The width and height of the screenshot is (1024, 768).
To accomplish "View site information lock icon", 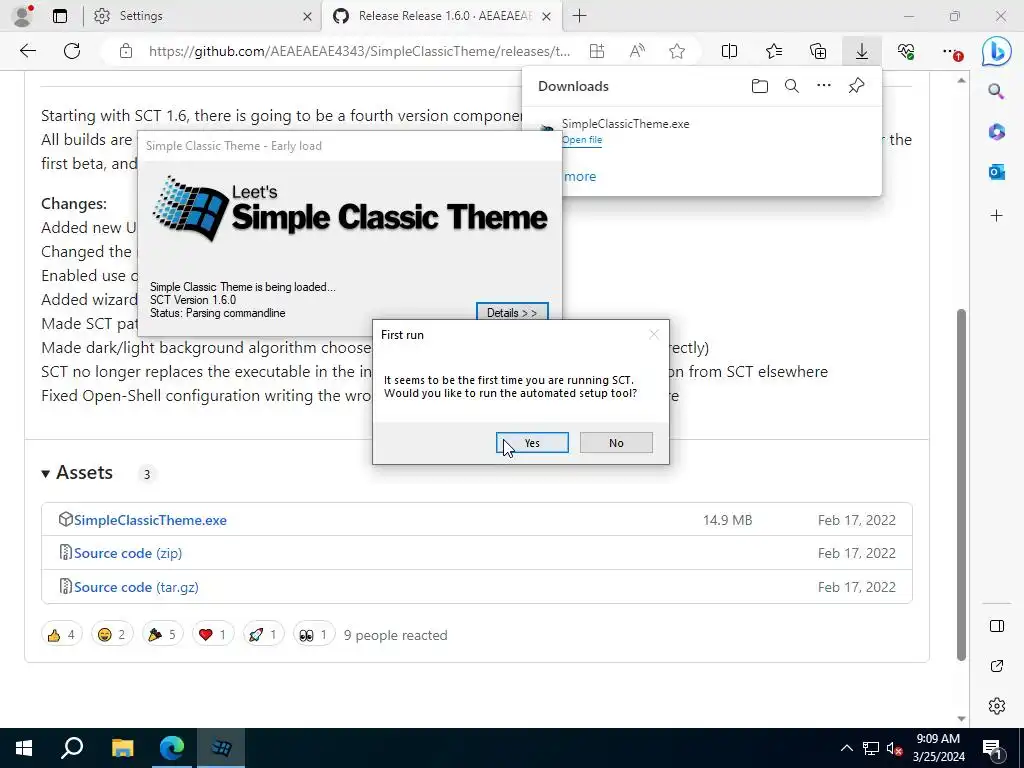I will 126,51.
